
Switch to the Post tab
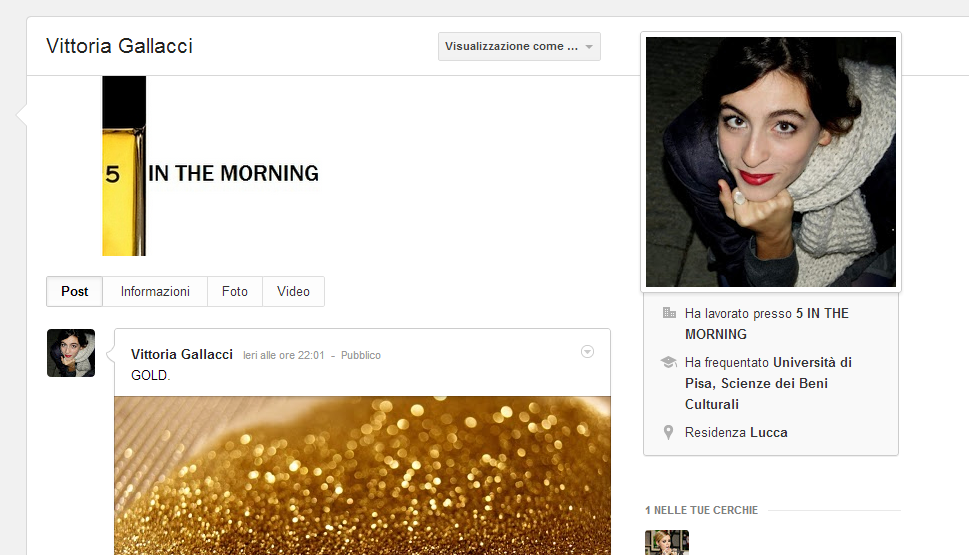pyautogui.click(x=75, y=291)
